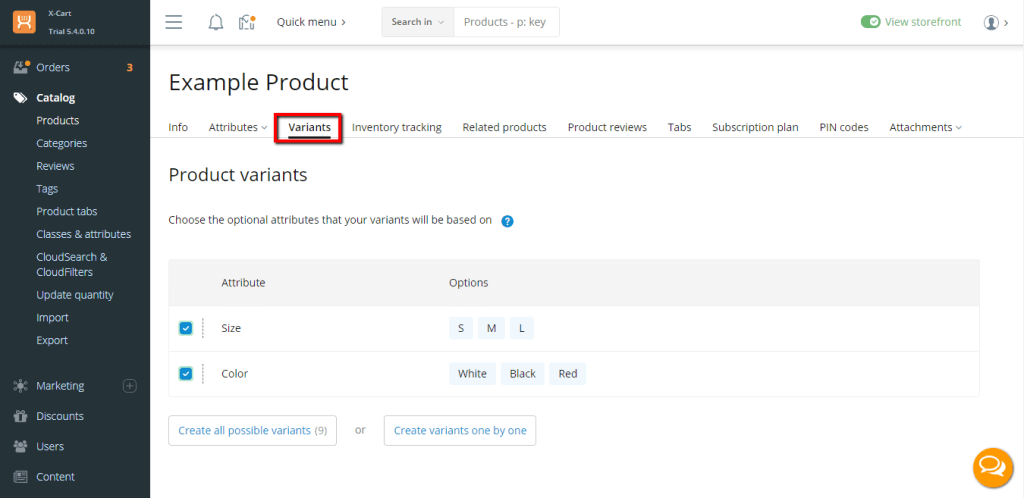Open Product tabs in the sidebar
The height and width of the screenshot is (498, 1024).
(x=67, y=212)
